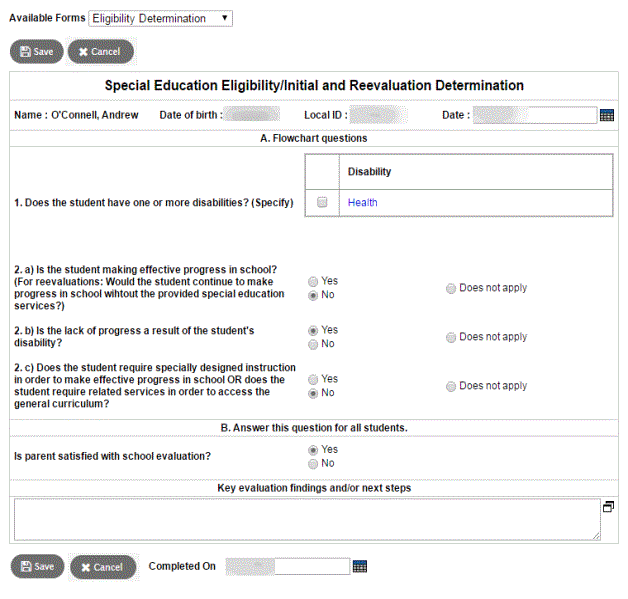Click the bottom Save button

coord(36,567)
